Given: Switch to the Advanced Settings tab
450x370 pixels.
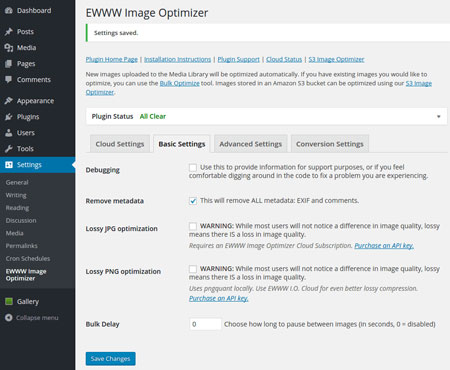Looking at the screenshot, I should click(x=251, y=144).
